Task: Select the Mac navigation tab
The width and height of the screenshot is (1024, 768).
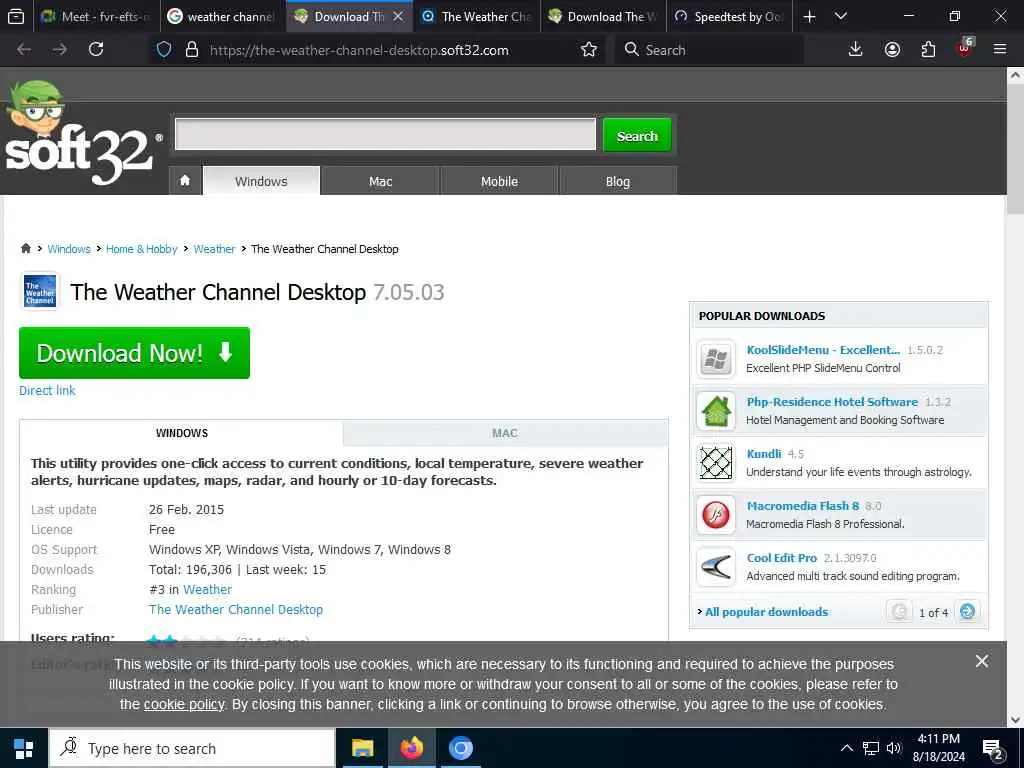Action: 381,181
